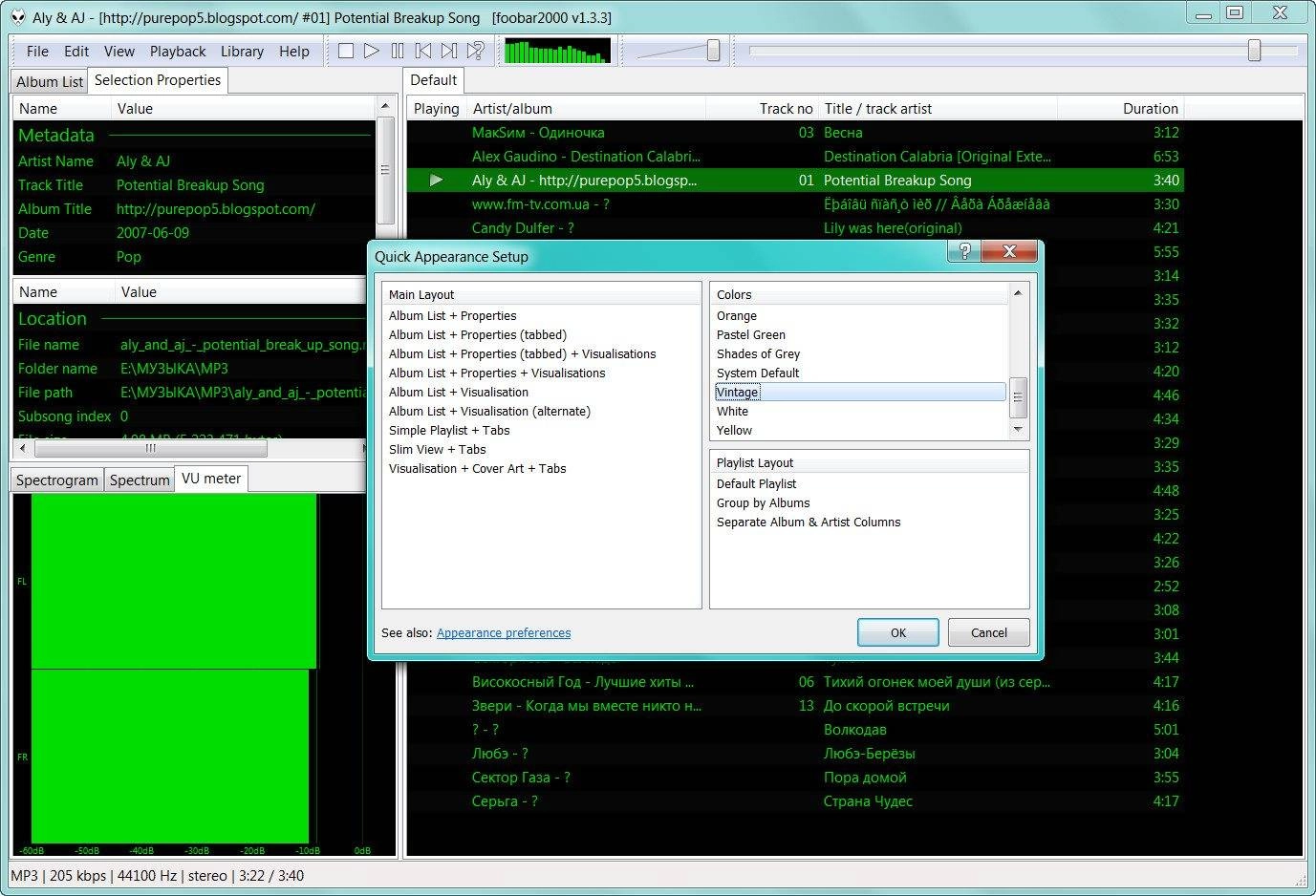
Task: Click the playing indicator on Aly & AJ row
Action: click(x=436, y=181)
